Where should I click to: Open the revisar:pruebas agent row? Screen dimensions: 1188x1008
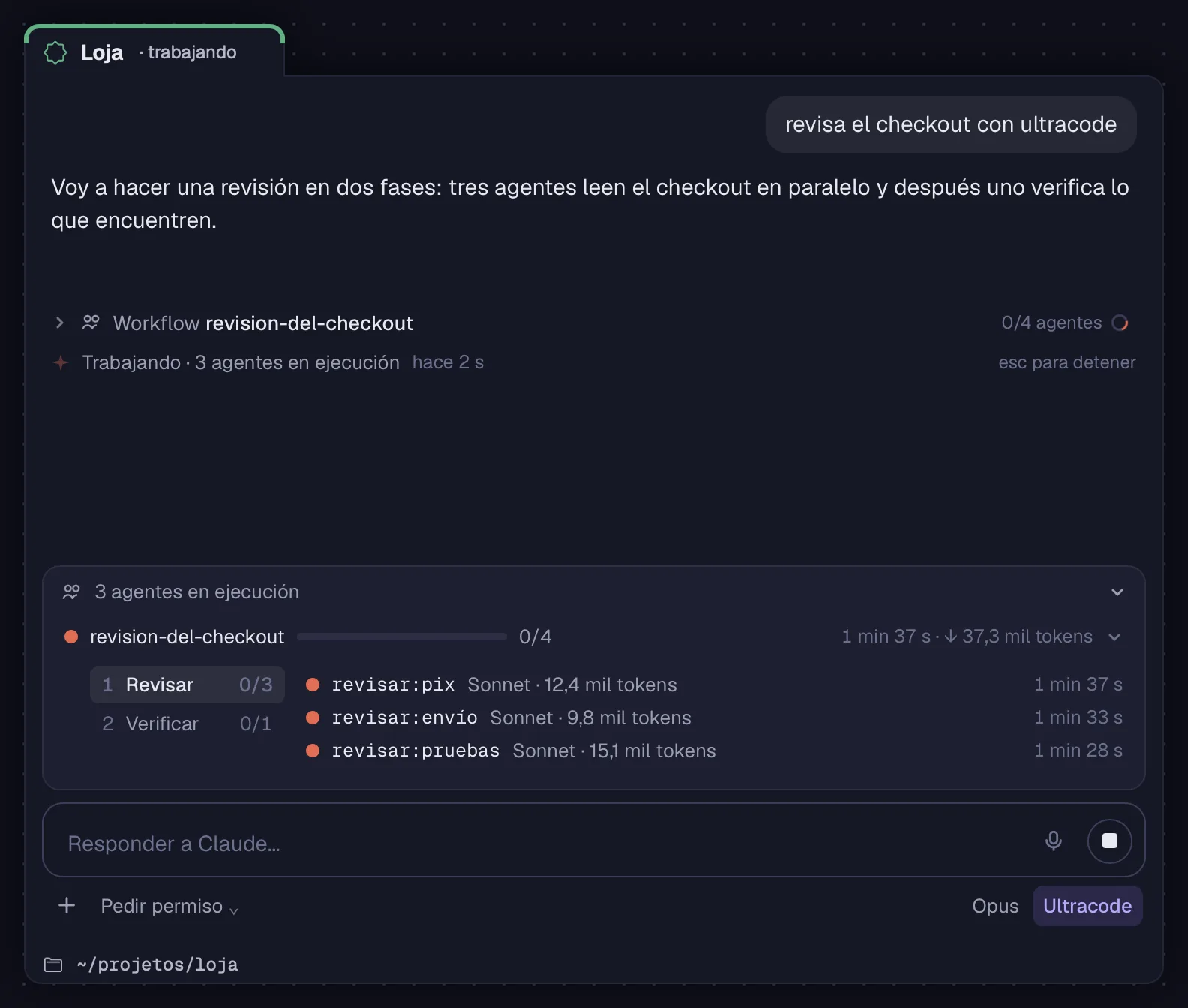[714, 751]
